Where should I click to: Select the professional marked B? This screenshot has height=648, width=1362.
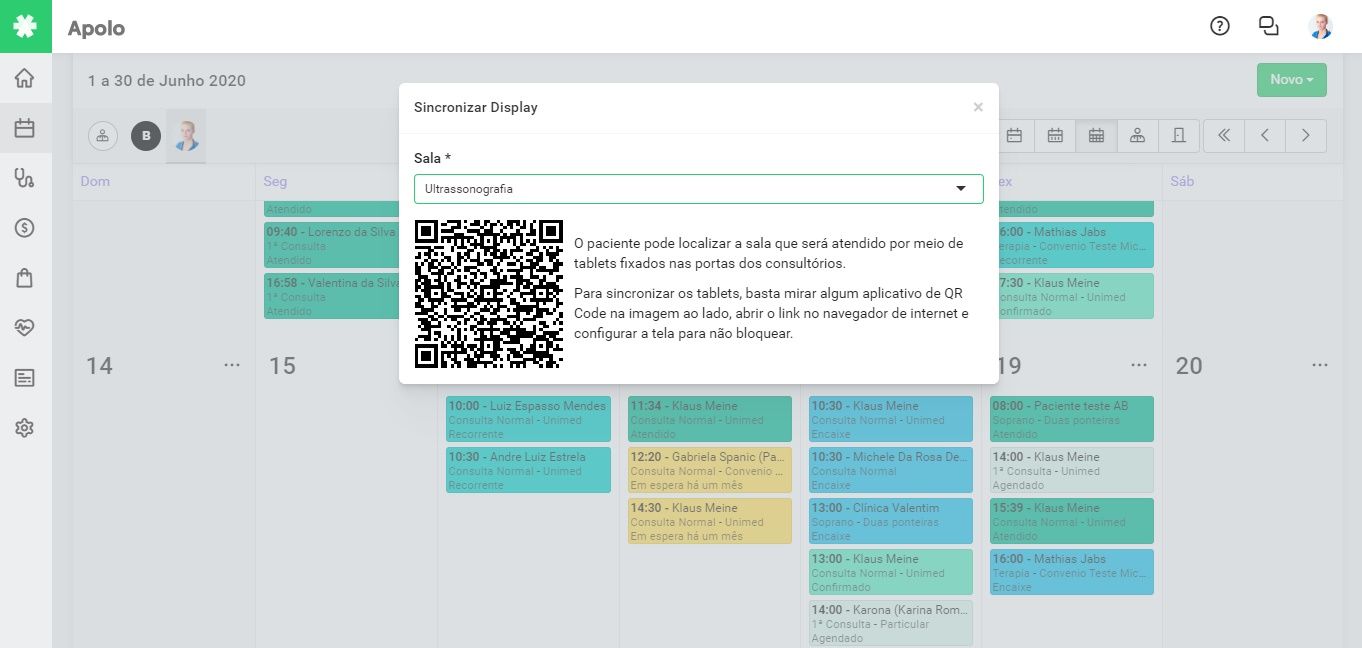click(x=146, y=136)
